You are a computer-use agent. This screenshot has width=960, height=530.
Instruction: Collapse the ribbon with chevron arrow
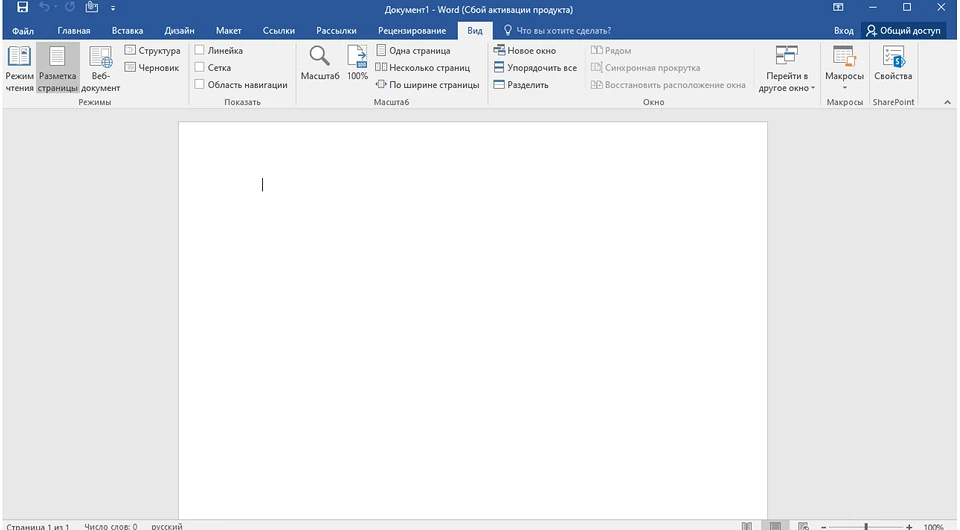coord(947,102)
